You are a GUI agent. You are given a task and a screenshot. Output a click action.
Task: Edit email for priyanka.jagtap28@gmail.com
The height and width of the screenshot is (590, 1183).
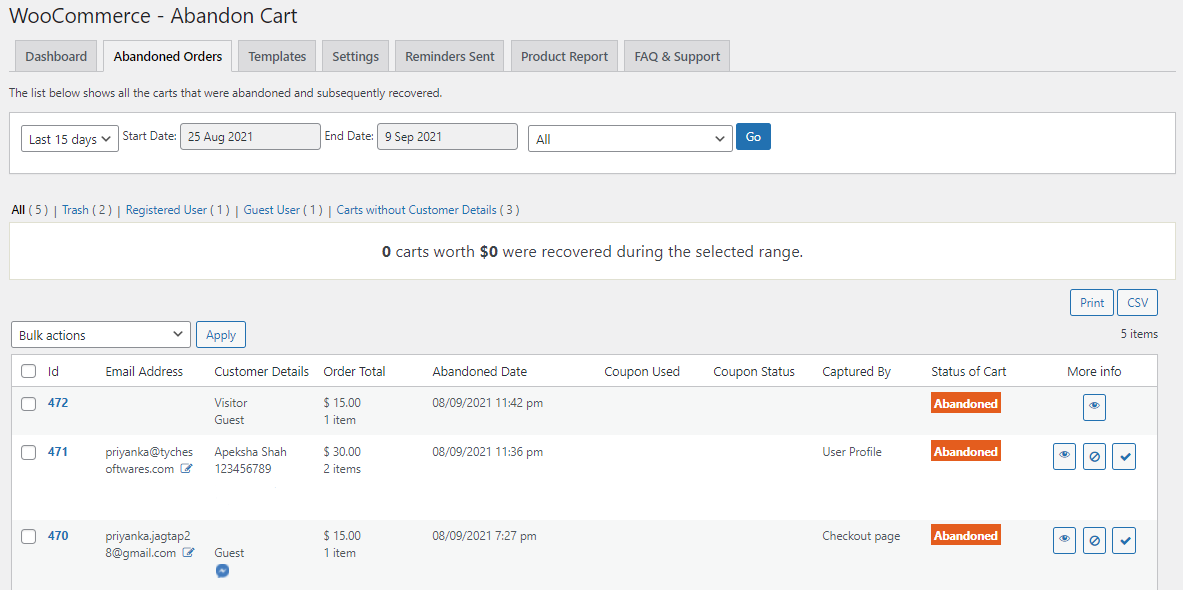(189, 553)
